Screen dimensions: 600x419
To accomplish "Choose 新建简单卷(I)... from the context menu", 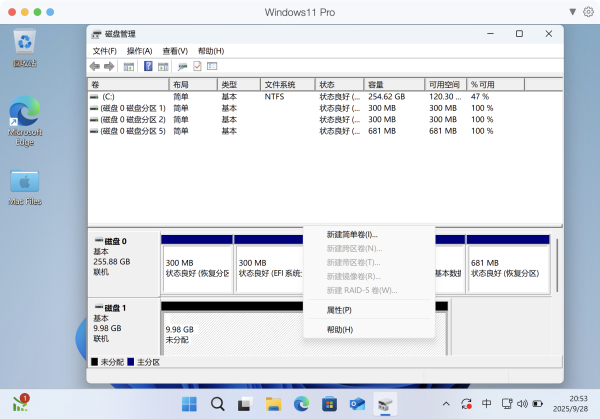I will click(x=352, y=234).
